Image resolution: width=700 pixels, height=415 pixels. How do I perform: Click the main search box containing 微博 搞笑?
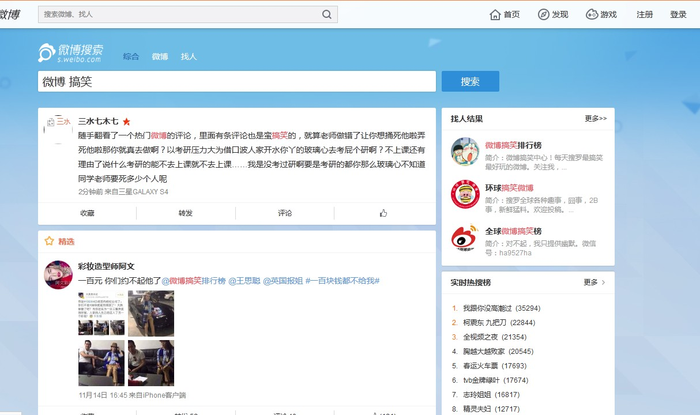click(x=237, y=81)
